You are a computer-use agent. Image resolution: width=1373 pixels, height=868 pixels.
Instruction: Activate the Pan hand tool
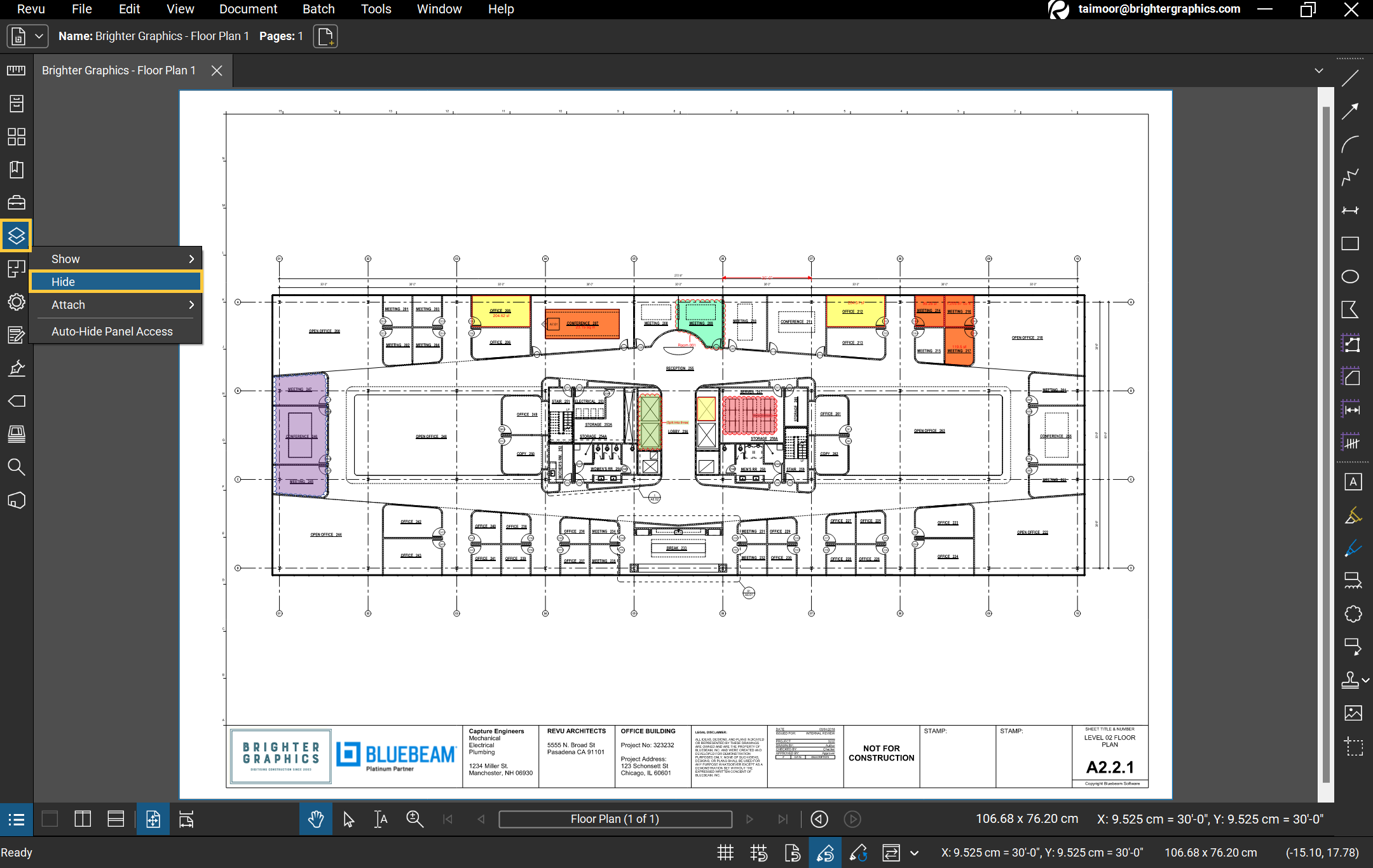pyautogui.click(x=316, y=819)
